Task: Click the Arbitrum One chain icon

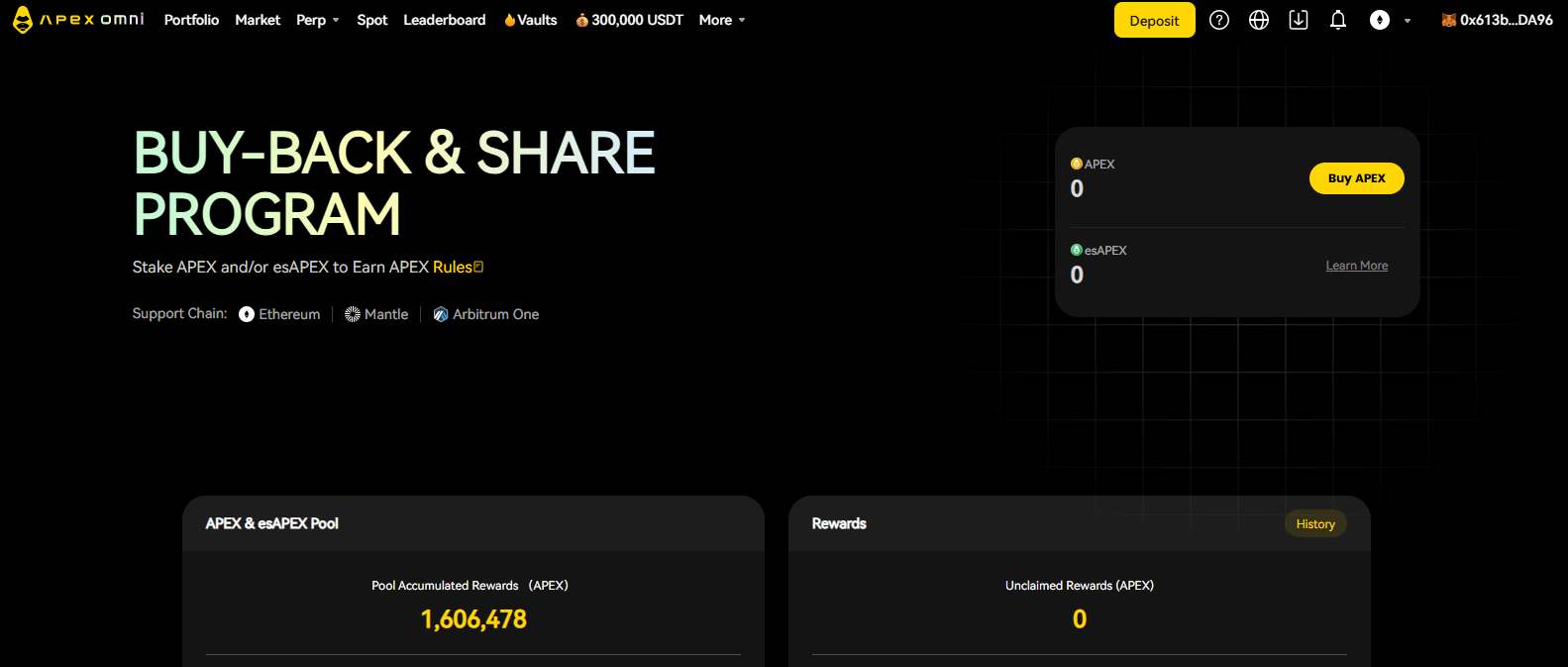Action: tap(441, 314)
